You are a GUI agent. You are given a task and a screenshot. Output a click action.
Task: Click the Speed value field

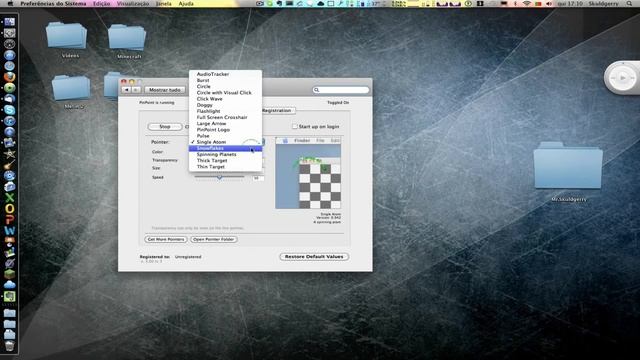[x=258, y=178]
